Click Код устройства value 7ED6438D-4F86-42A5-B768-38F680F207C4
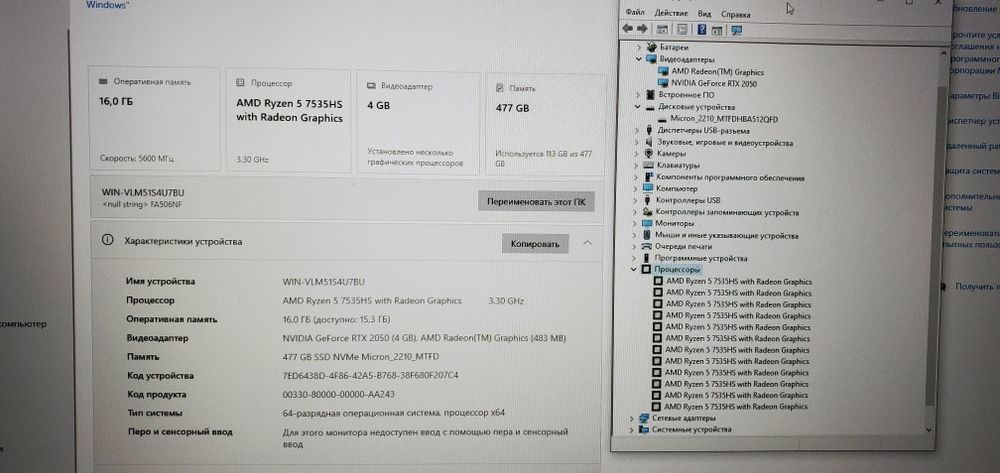1000x473 pixels. coord(371,375)
